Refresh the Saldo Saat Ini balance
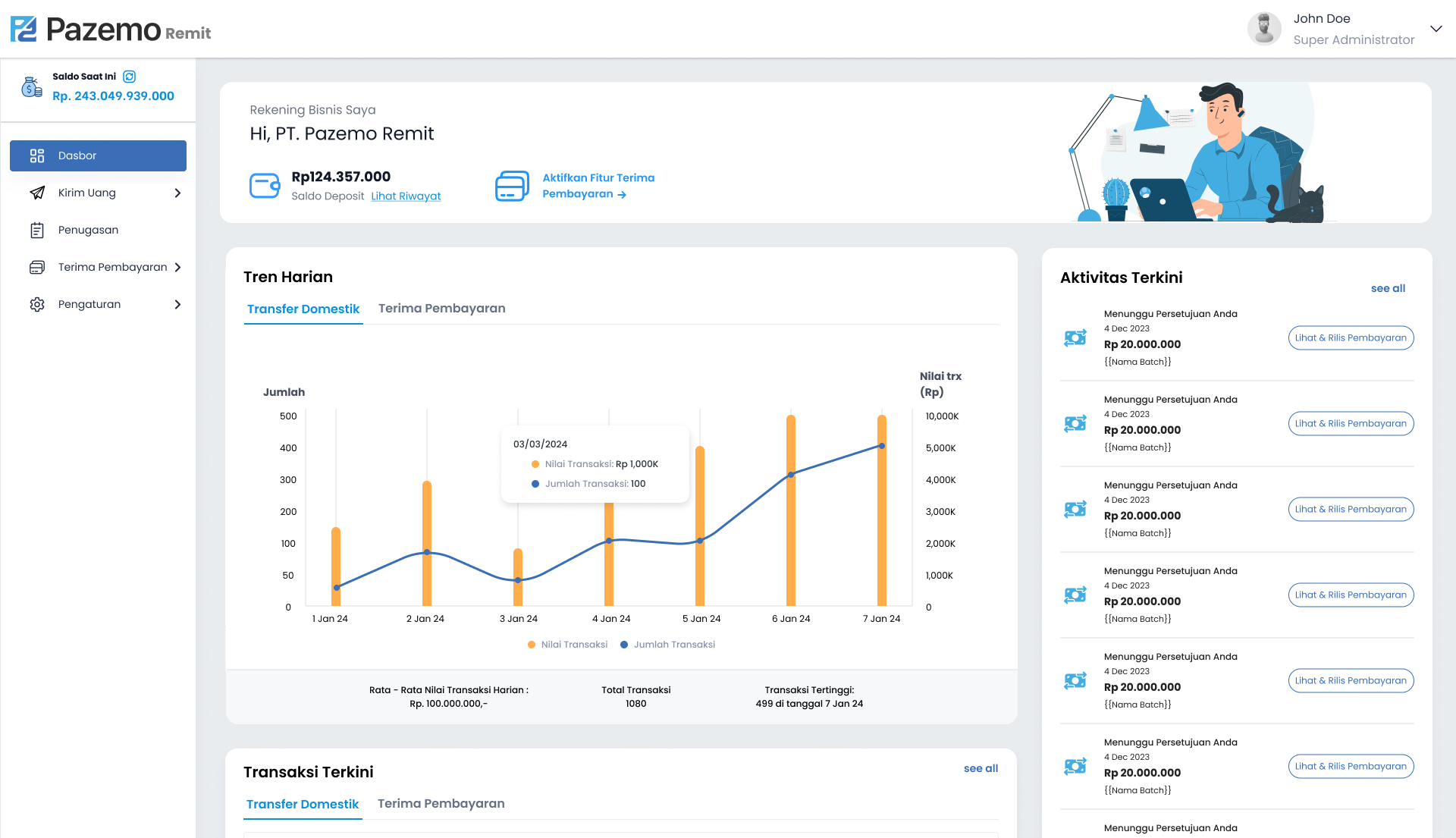 (130, 77)
